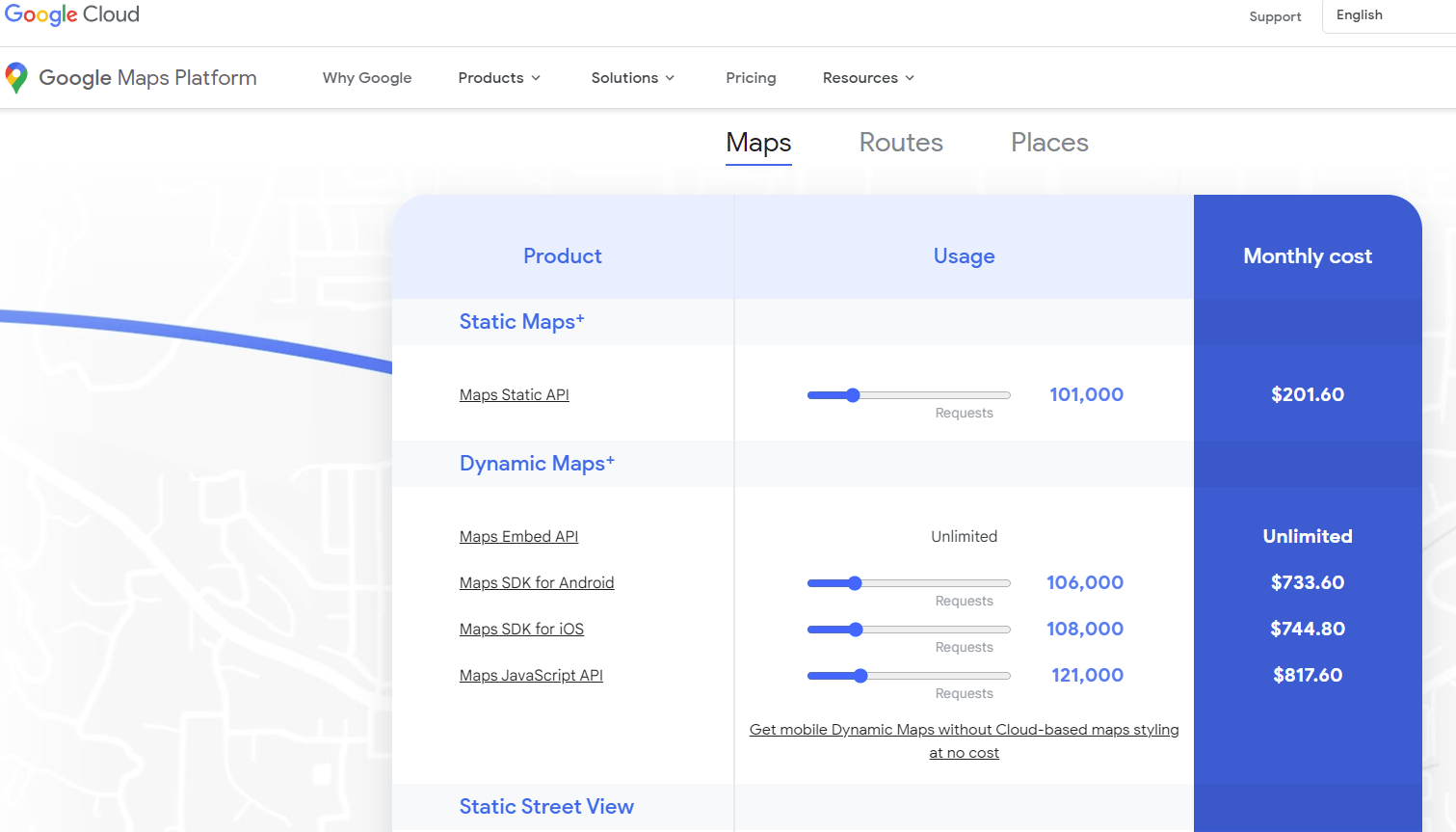Click the mobile Dynamic Maps no-cost link
This screenshot has width=1456, height=832.
click(964, 740)
